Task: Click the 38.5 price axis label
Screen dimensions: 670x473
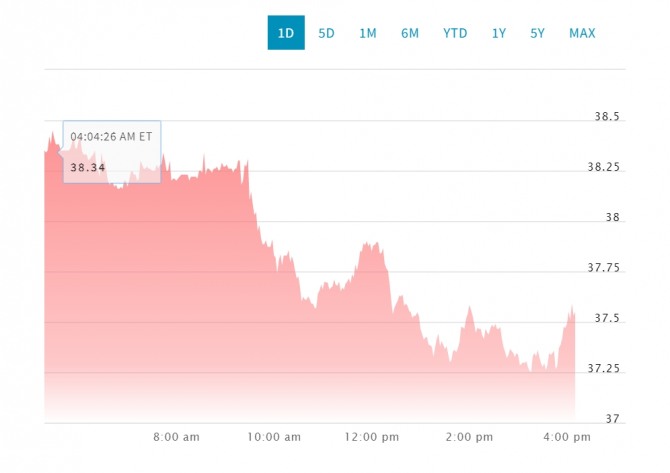Action: tap(607, 117)
